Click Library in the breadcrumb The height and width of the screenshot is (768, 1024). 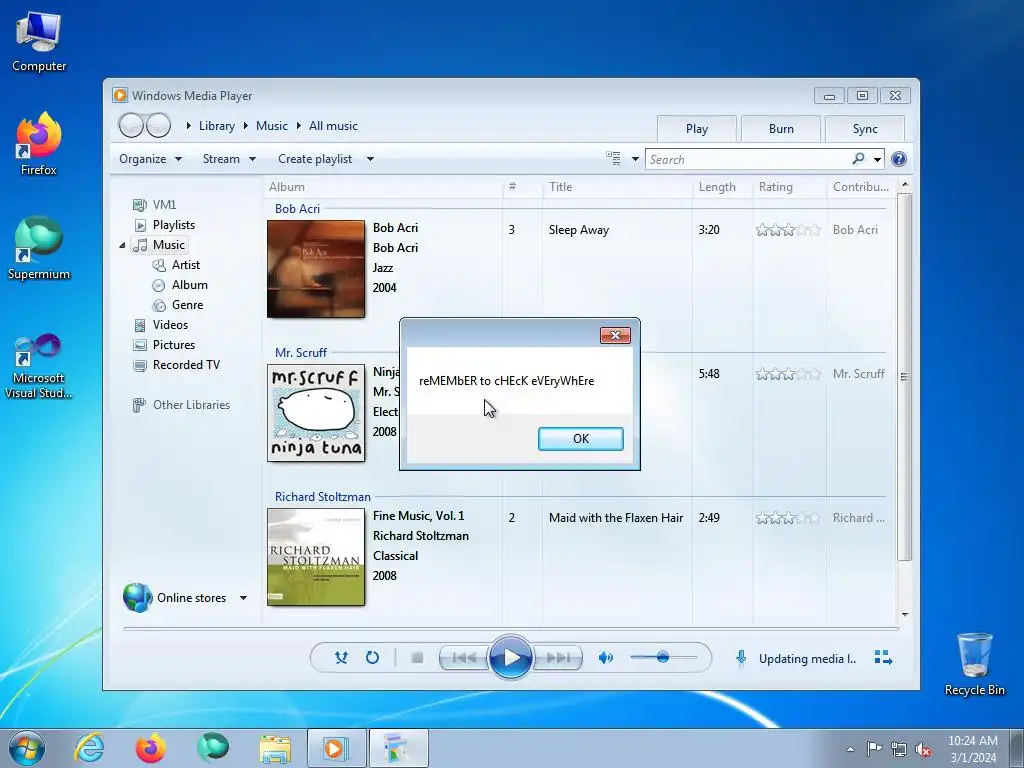(217, 126)
